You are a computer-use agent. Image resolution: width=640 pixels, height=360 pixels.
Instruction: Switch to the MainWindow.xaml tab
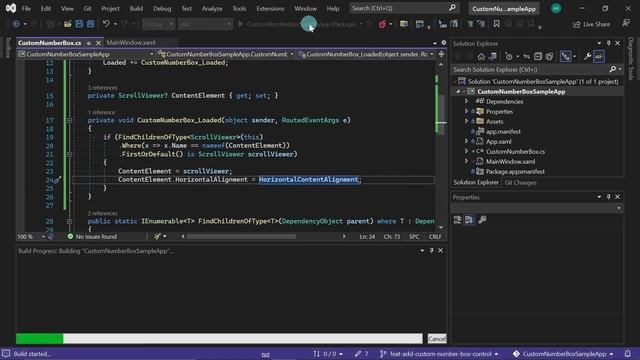131,42
